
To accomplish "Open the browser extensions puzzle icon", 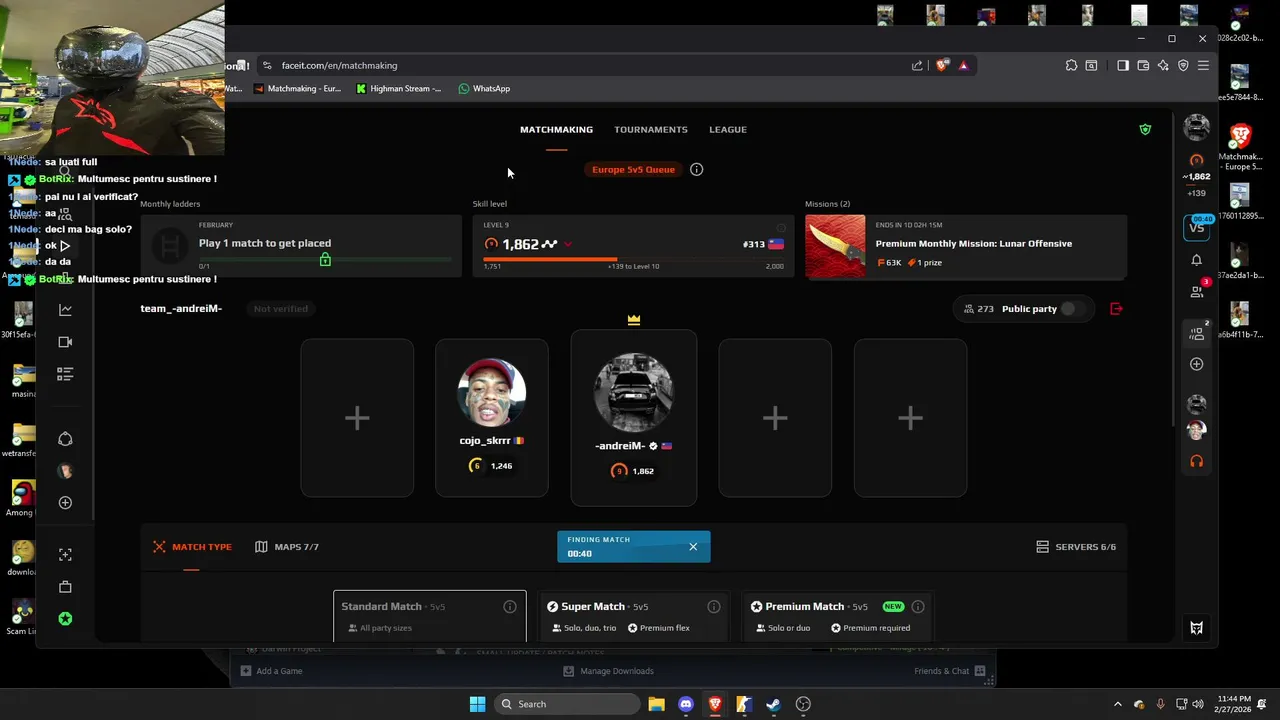I will point(1071,65).
